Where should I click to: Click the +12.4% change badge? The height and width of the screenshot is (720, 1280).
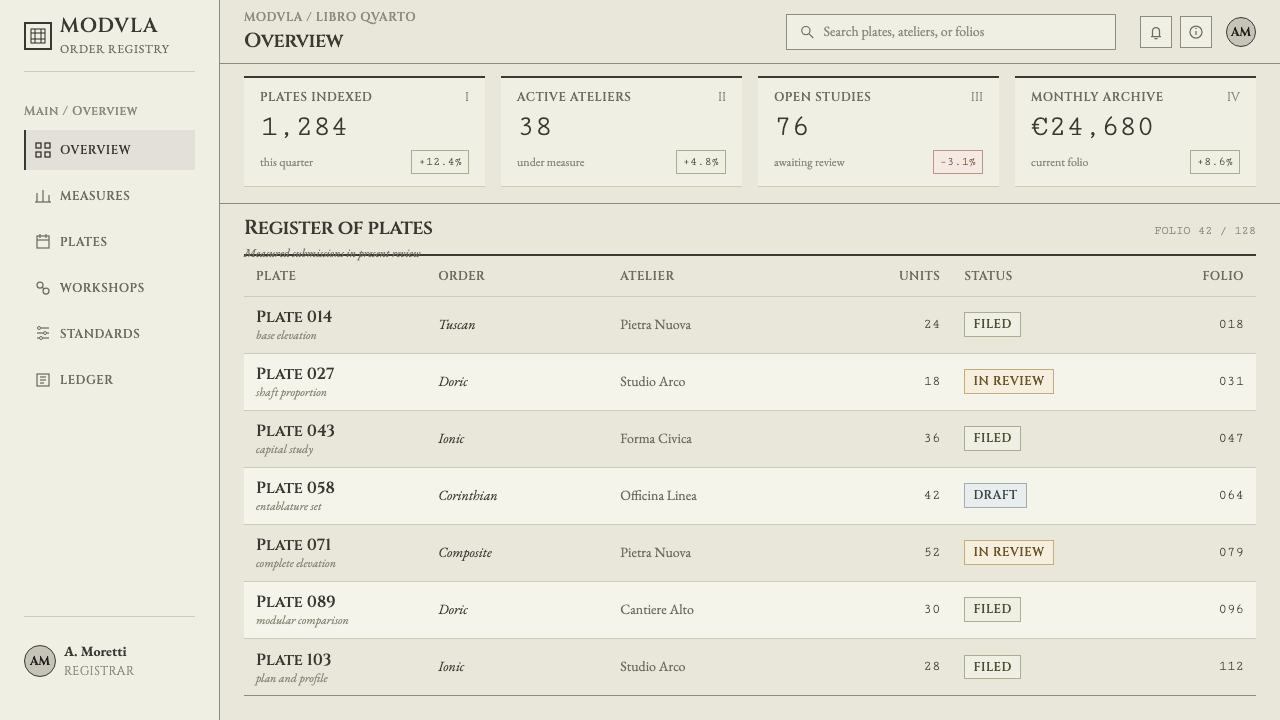[x=440, y=162]
